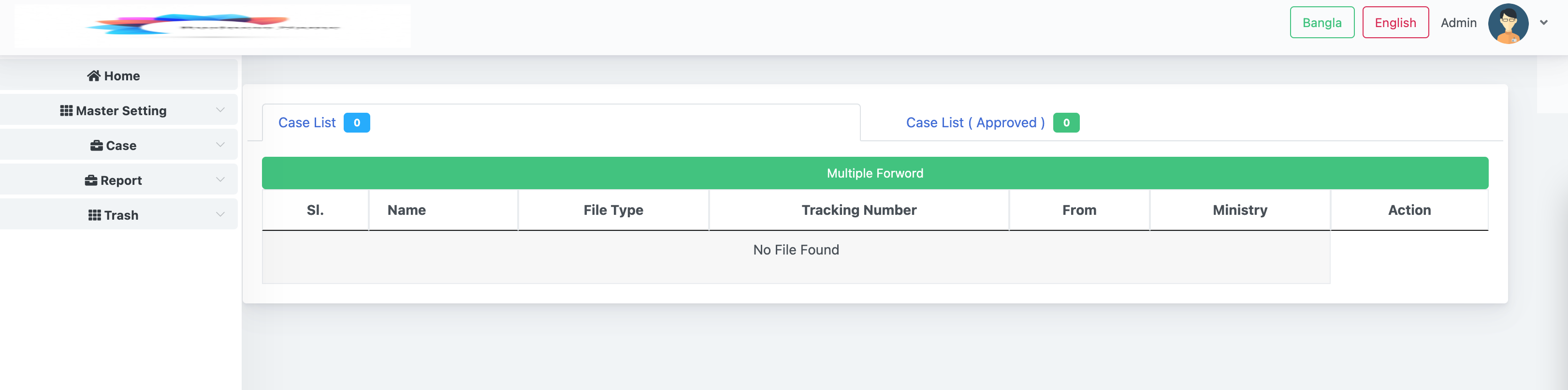The image size is (1568, 390).
Task: Switch to Case List ( Approved ) tab
Action: (x=975, y=122)
